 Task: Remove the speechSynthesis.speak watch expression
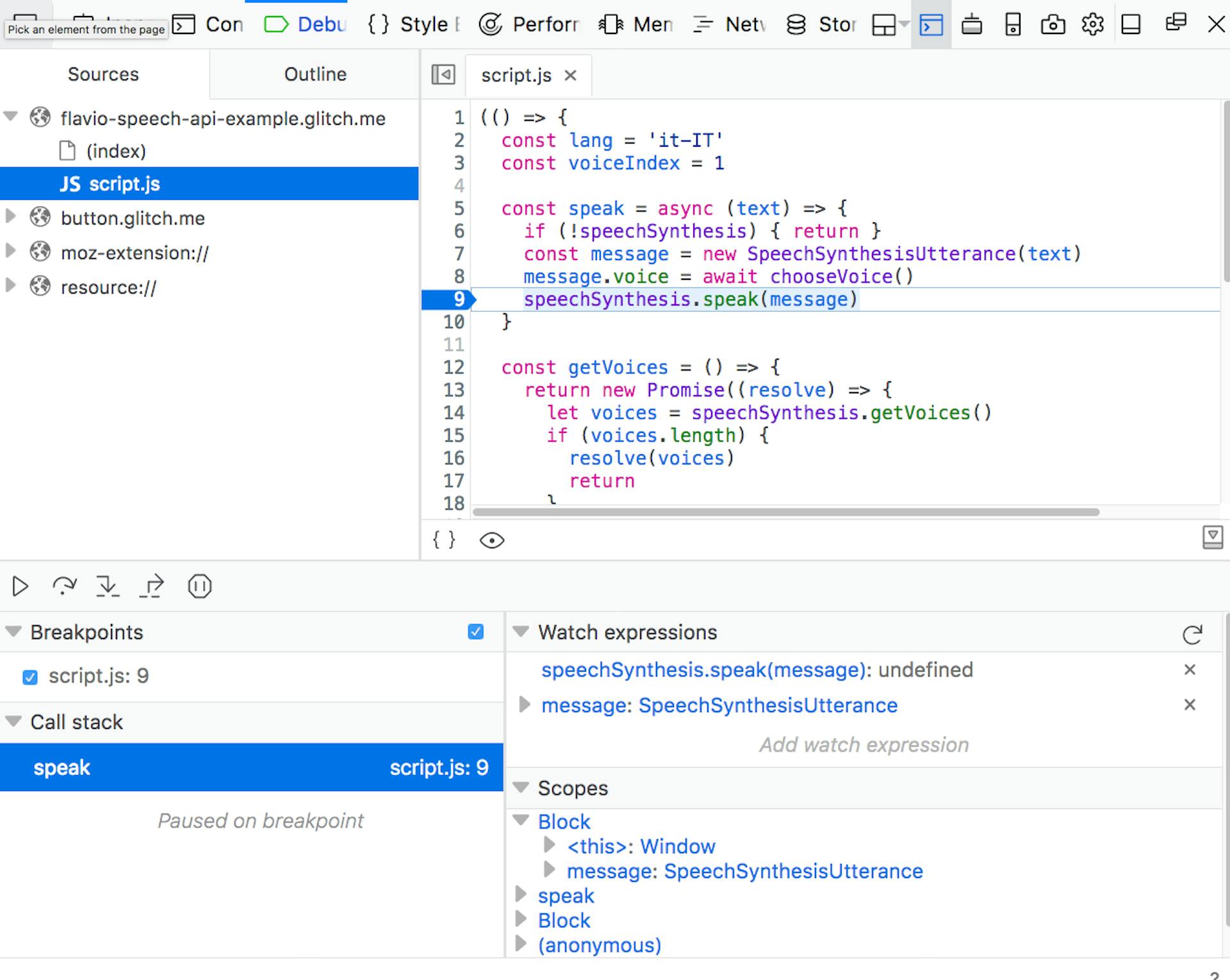point(1190,669)
